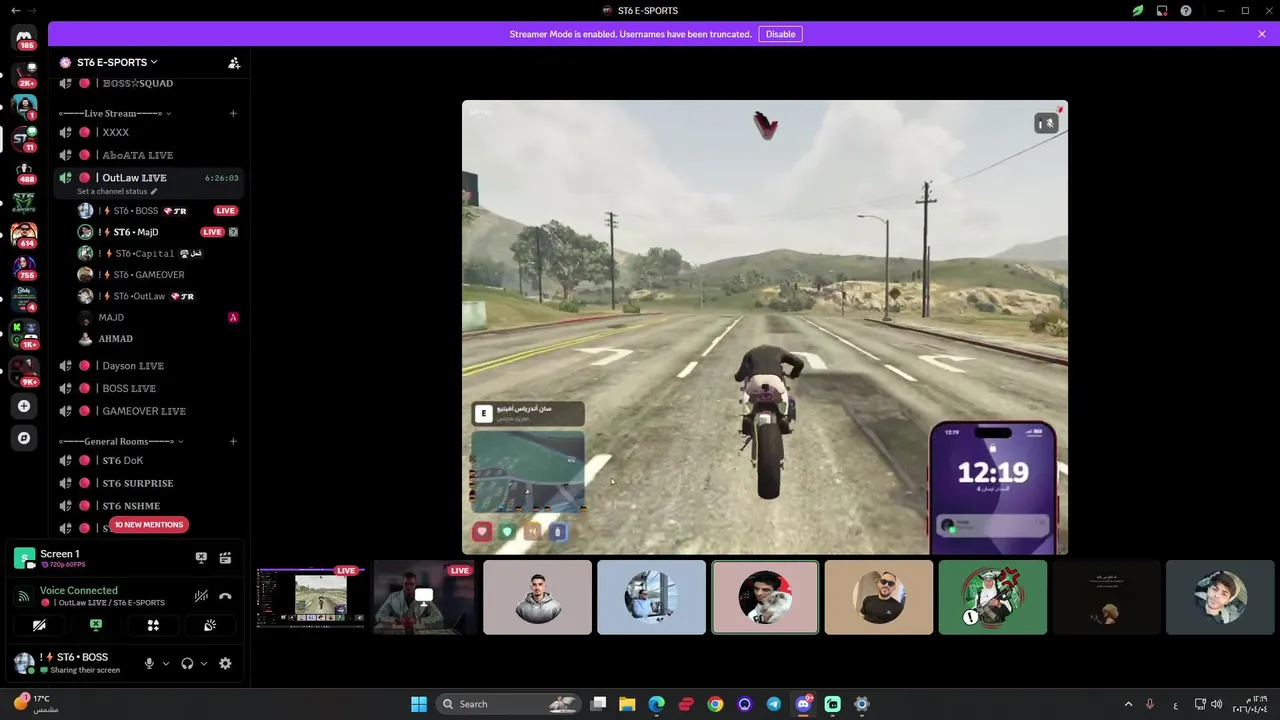Show hidden system tray icons
Viewport: 1280px width, 720px height.
[x=1129, y=704]
